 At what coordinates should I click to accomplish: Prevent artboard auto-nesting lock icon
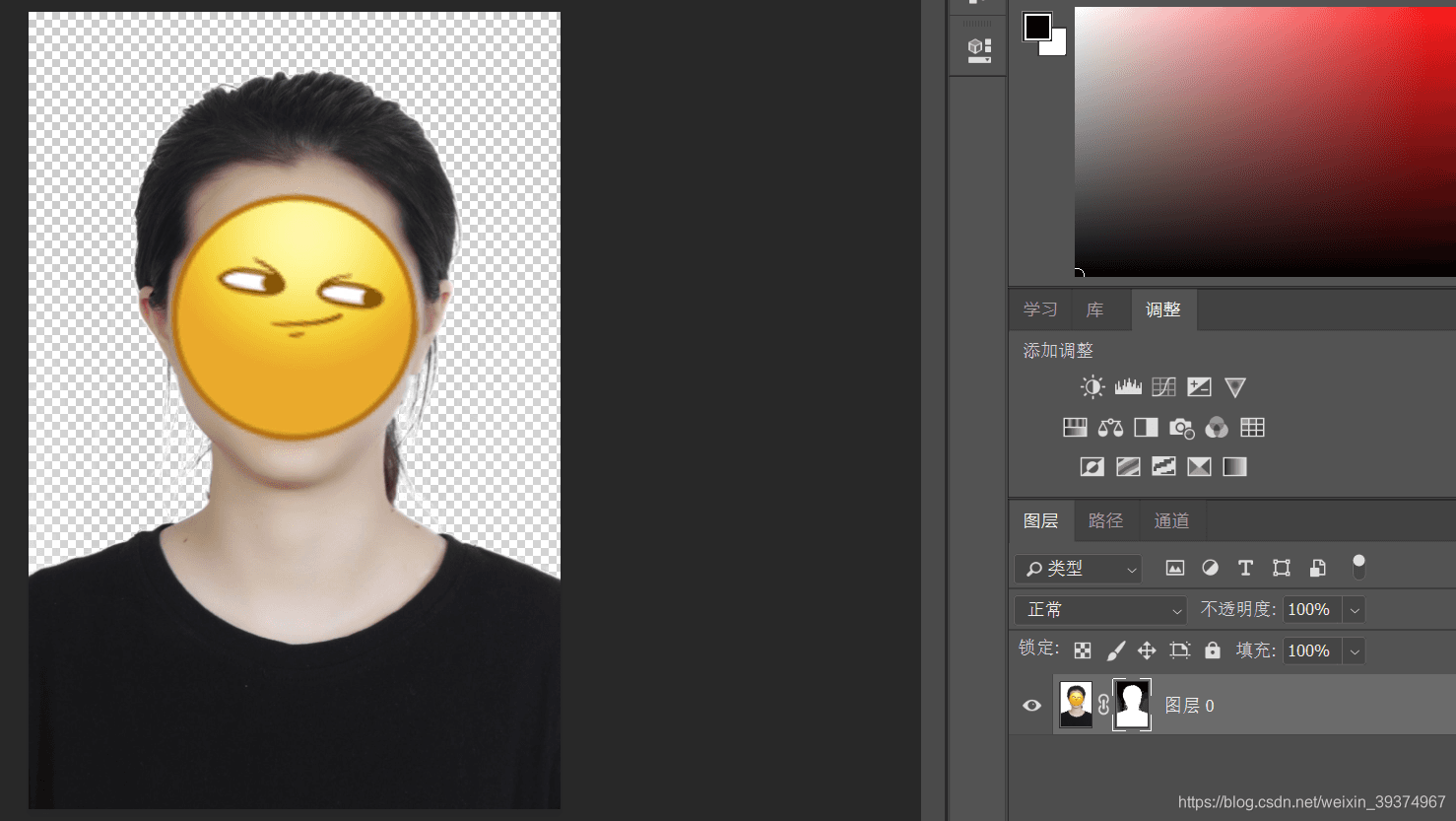[x=1179, y=650]
